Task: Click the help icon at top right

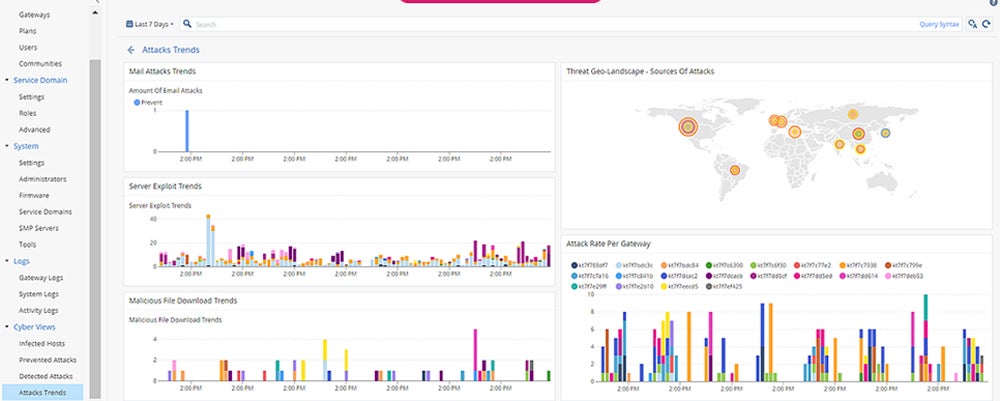Action: point(993,3)
